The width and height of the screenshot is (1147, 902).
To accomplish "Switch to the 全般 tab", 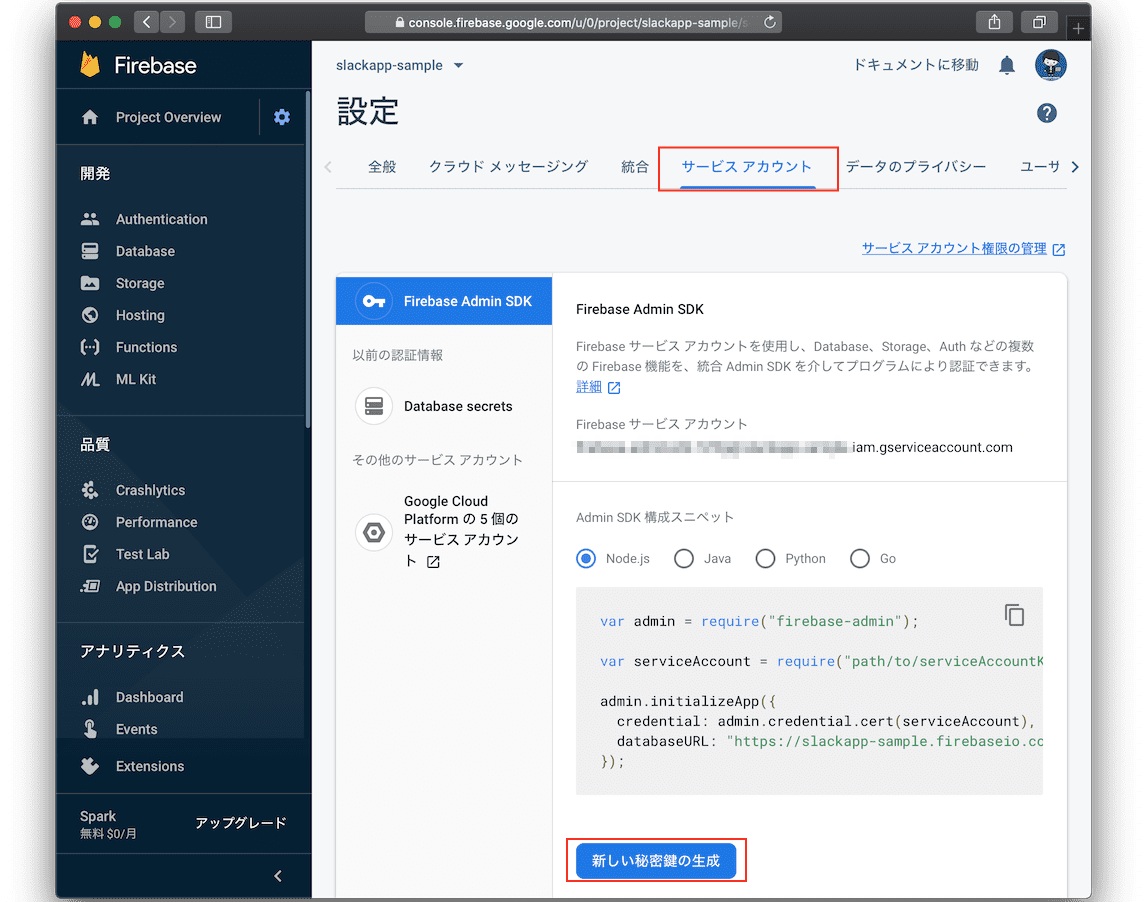I will point(382,167).
